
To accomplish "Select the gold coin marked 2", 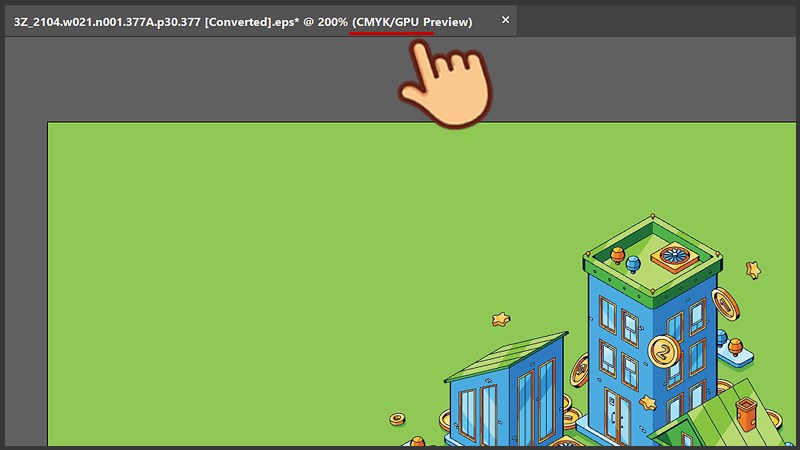I will tap(663, 351).
